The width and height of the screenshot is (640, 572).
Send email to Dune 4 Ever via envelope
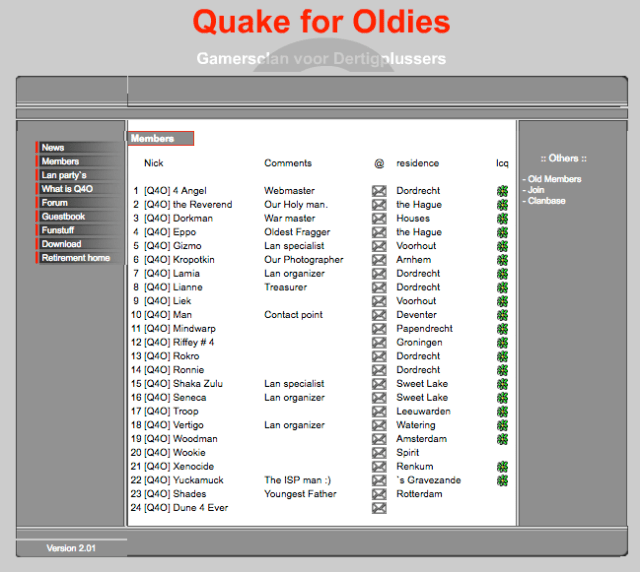click(379, 508)
